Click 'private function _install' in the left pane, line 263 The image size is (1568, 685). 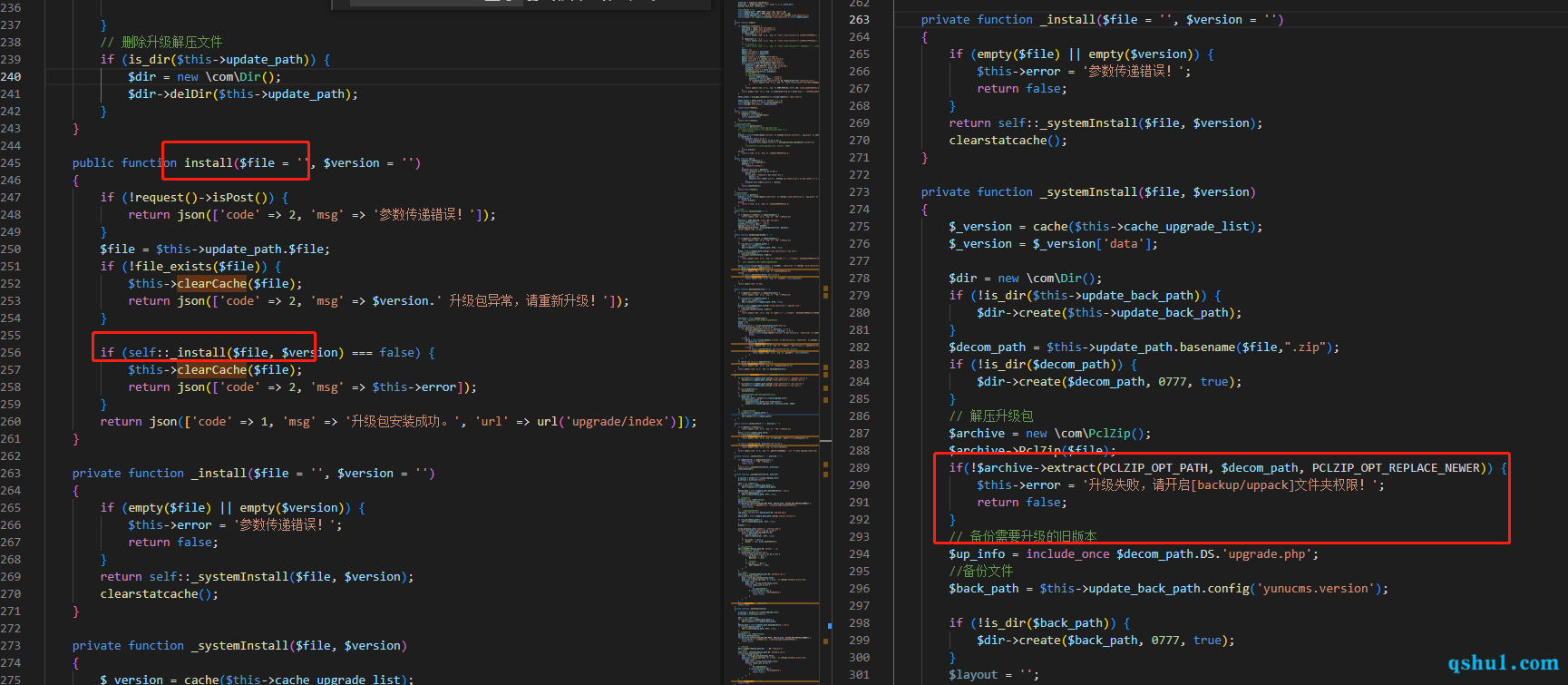(254, 473)
